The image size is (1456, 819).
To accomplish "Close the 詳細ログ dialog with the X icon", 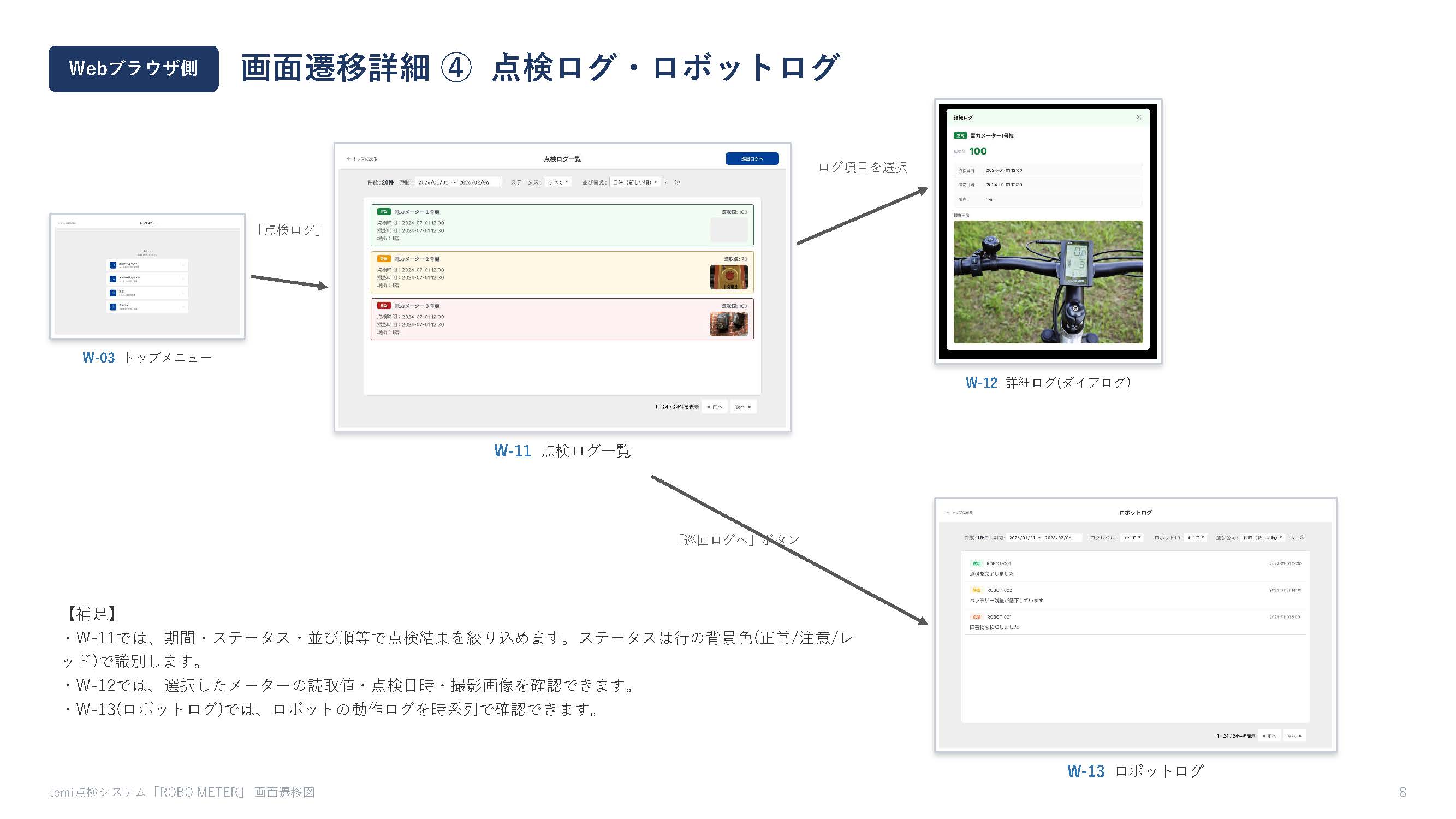I will tap(1138, 117).
